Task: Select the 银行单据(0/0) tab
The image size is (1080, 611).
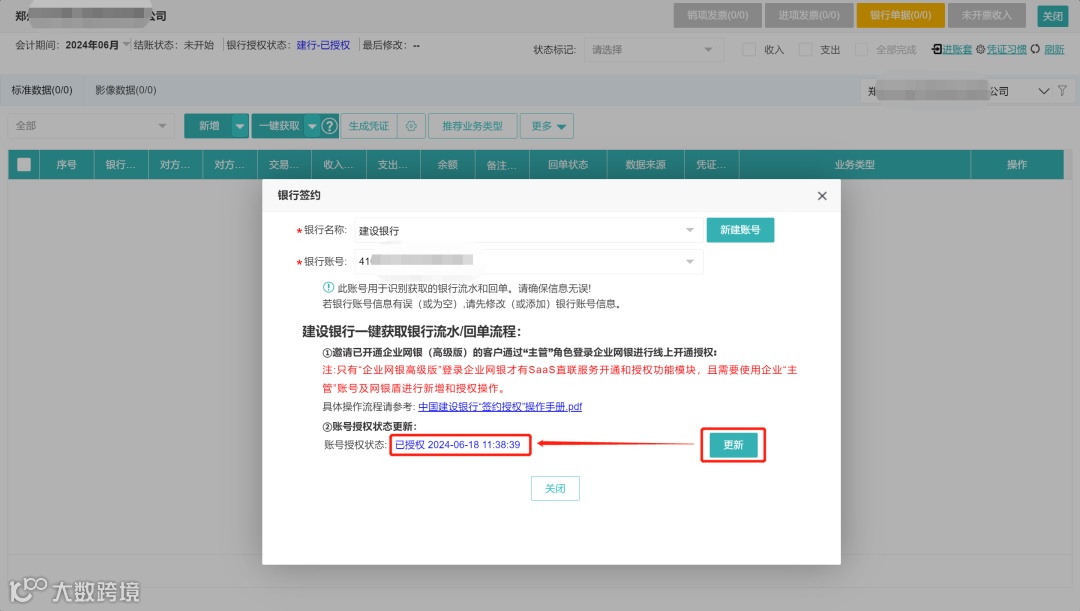Action: click(900, 15)
